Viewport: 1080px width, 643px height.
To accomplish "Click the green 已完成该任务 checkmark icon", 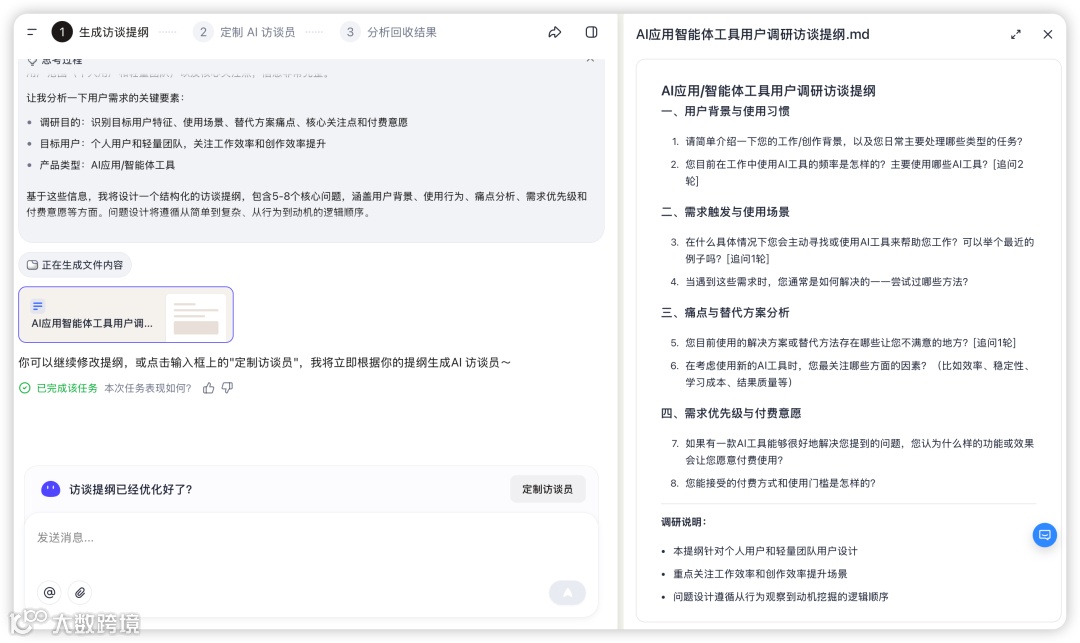I will point(23,388).
